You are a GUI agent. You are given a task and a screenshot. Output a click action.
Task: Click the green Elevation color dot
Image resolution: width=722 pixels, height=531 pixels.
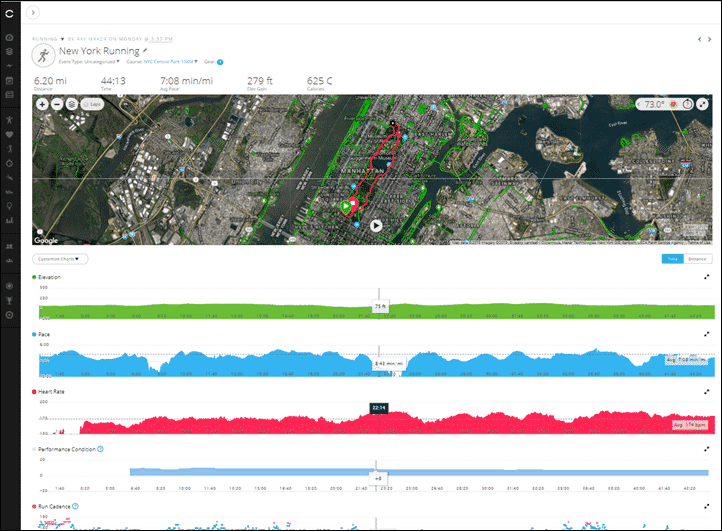pos(34,277)
